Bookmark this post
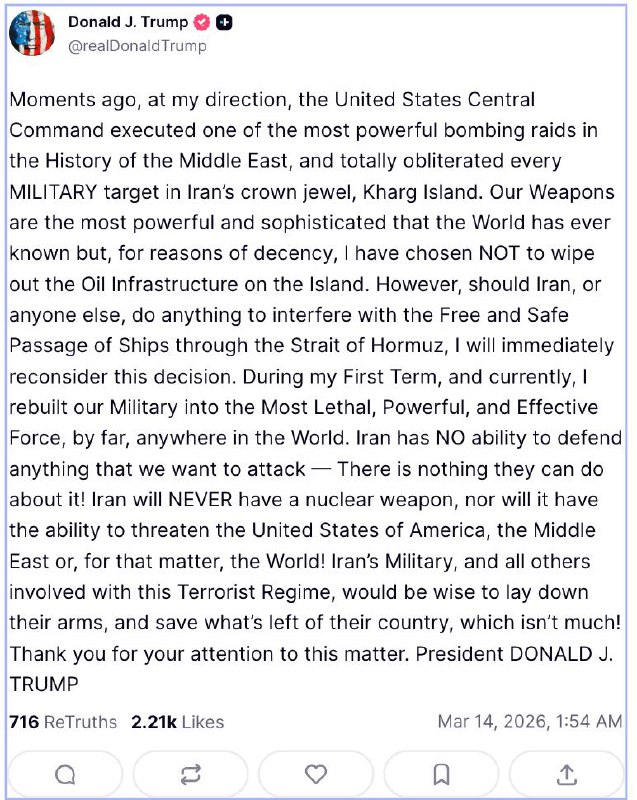 point(441,774)
